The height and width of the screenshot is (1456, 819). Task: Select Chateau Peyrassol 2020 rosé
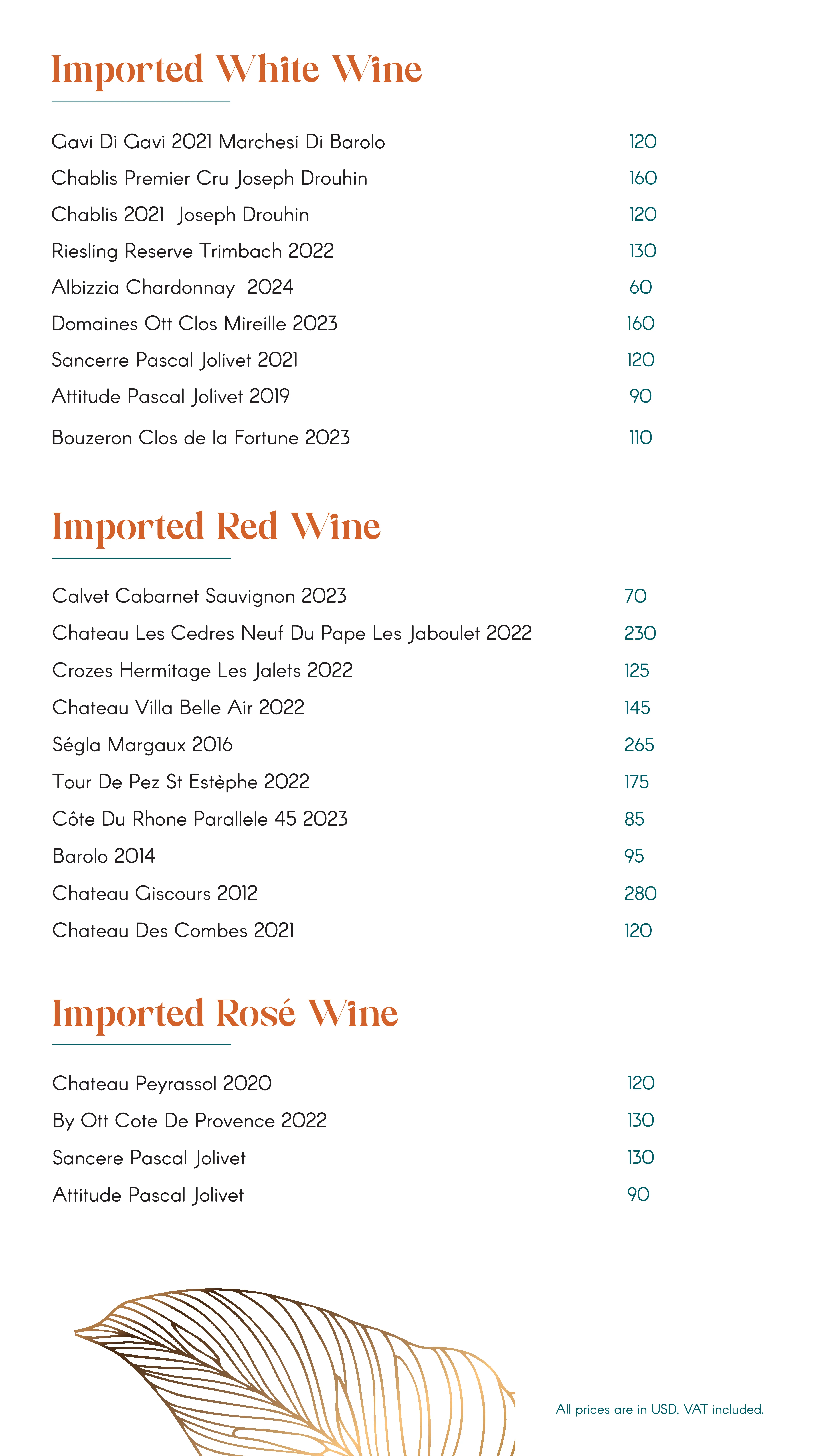point(162,1083)
